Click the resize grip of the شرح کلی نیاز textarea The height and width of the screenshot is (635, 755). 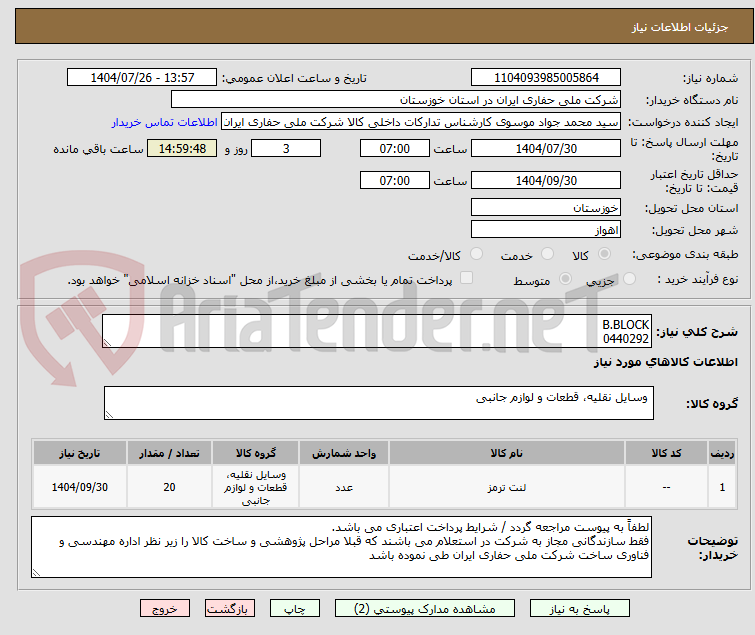[x=107, y=343]
